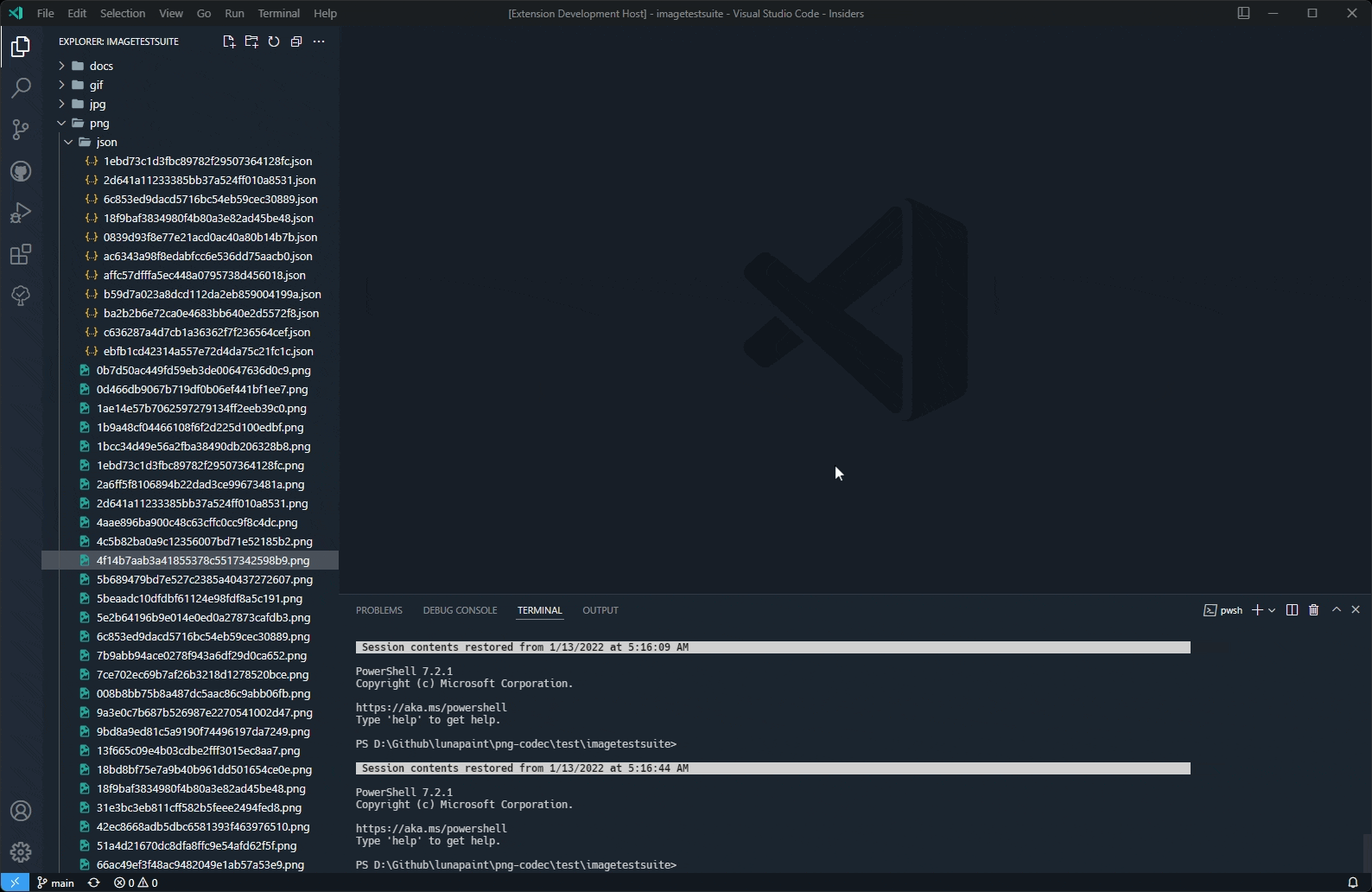Open the Run menu
This screenshot has width=1372, height=892.
(234, 13)
